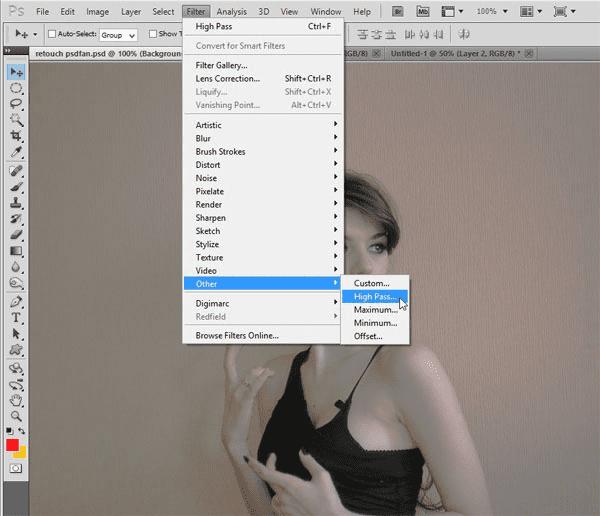This screenshot has height=516, width=600.
Task: Select the Eraser tool
Action: tap(16, 234)
